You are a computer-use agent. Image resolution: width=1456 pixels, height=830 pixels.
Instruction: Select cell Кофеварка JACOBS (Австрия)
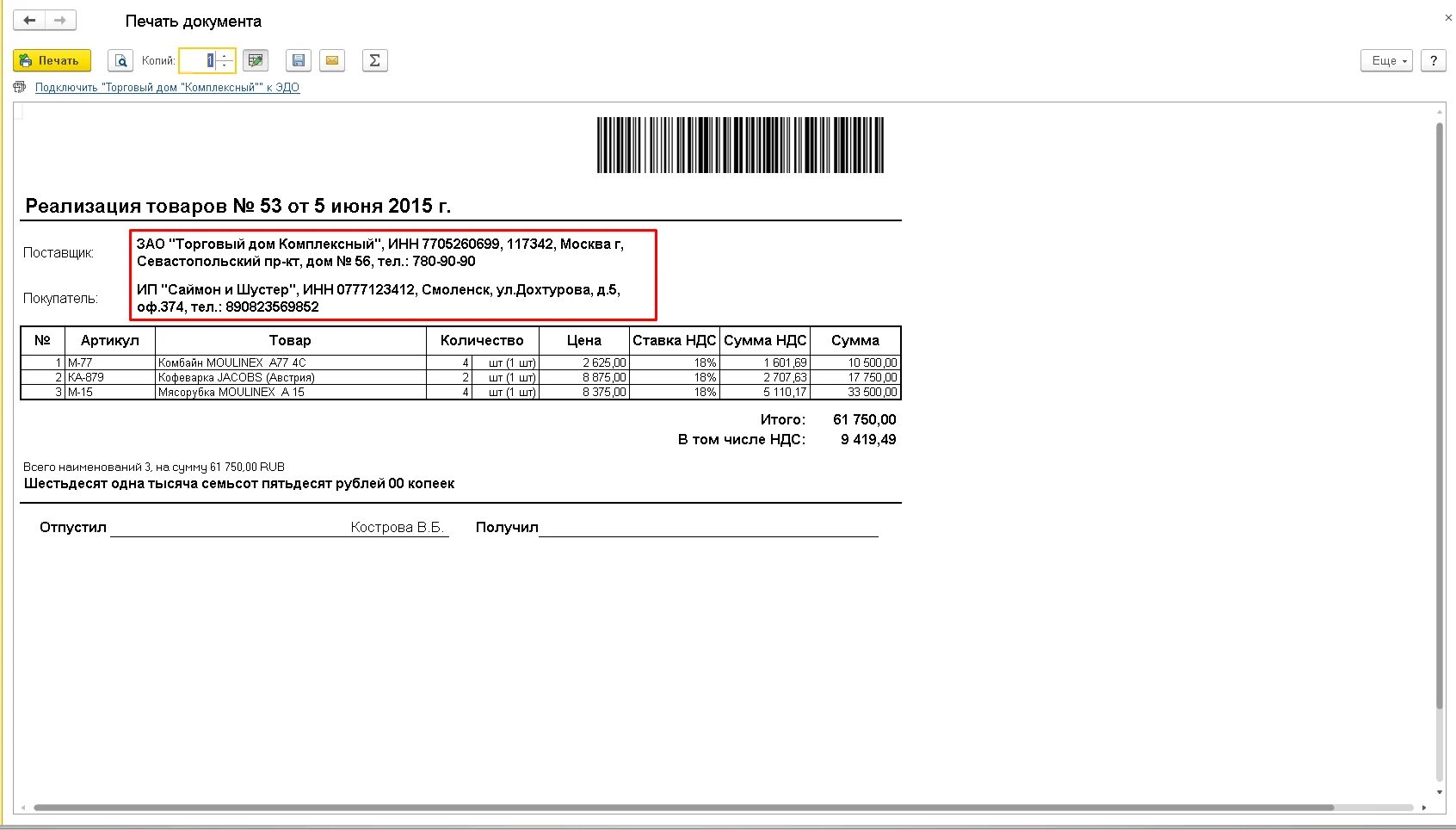coord(290,377)
